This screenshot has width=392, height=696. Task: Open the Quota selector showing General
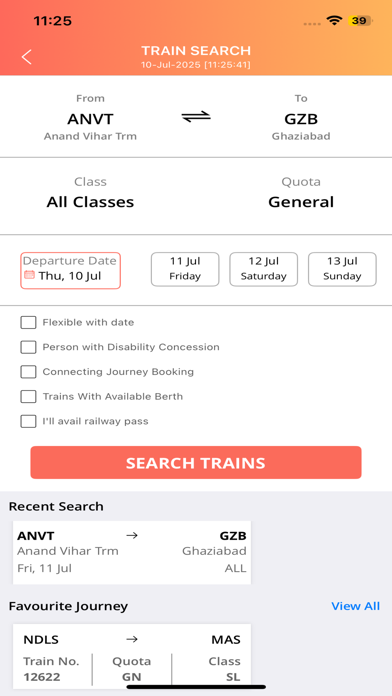tap(301, 194)
